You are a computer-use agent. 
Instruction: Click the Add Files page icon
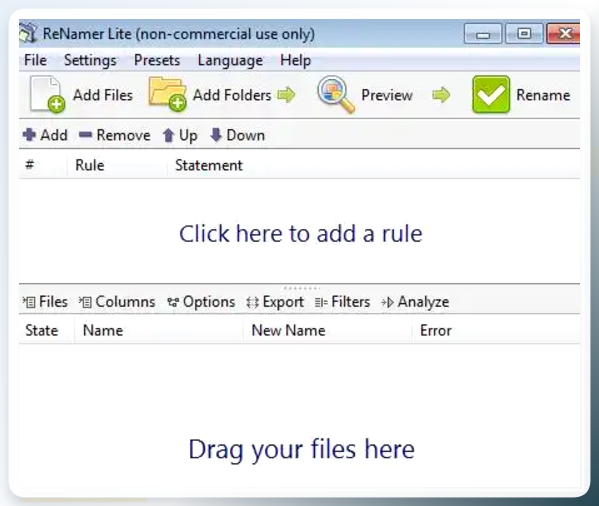pyautogui.click(x=47, y=94)
